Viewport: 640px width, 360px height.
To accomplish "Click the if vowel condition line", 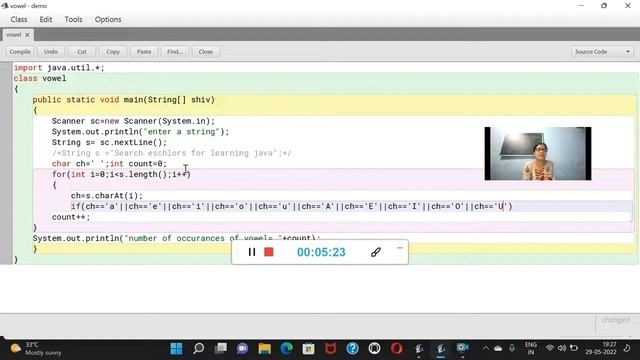I will [x=291, y=207].
